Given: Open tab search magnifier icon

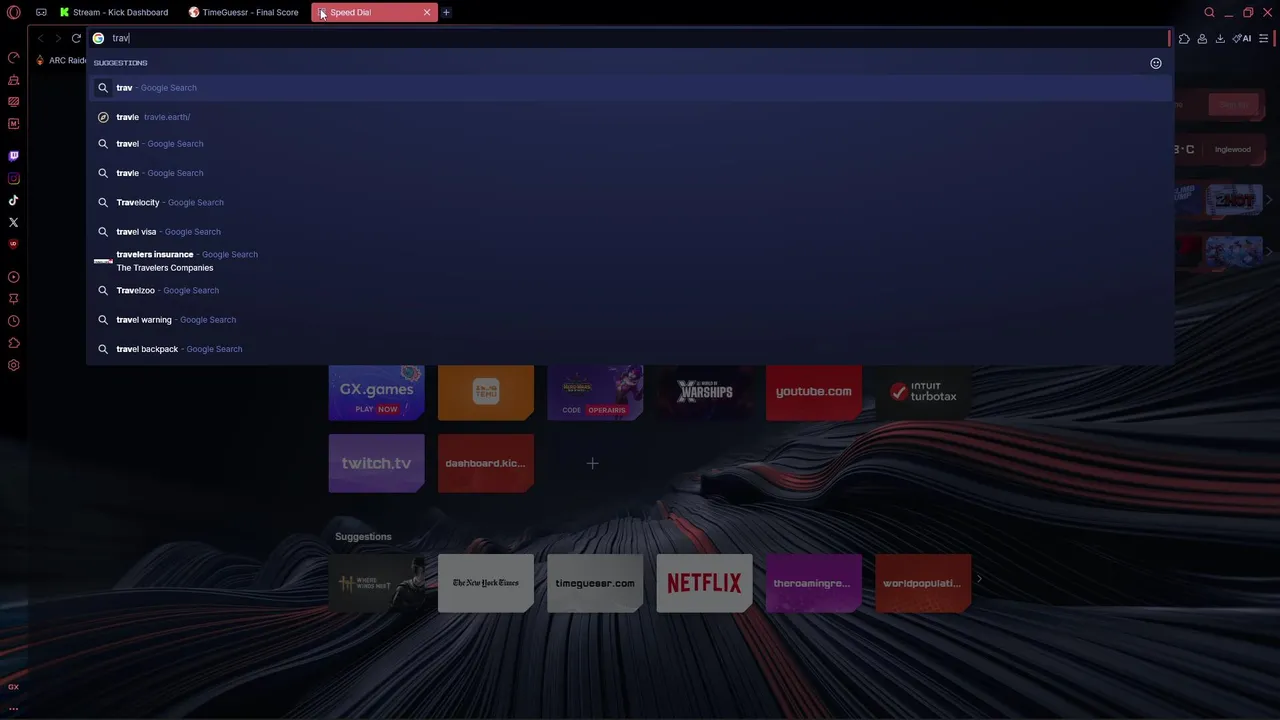Looking at the screenshot, I should [x=1209, y=12].
